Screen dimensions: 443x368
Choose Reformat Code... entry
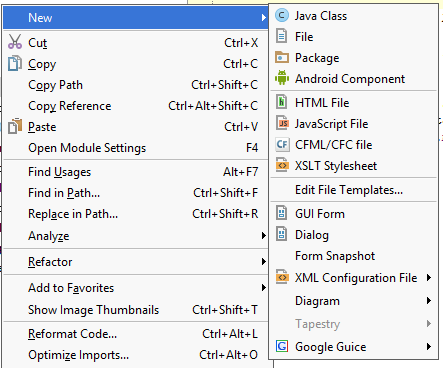136,334
